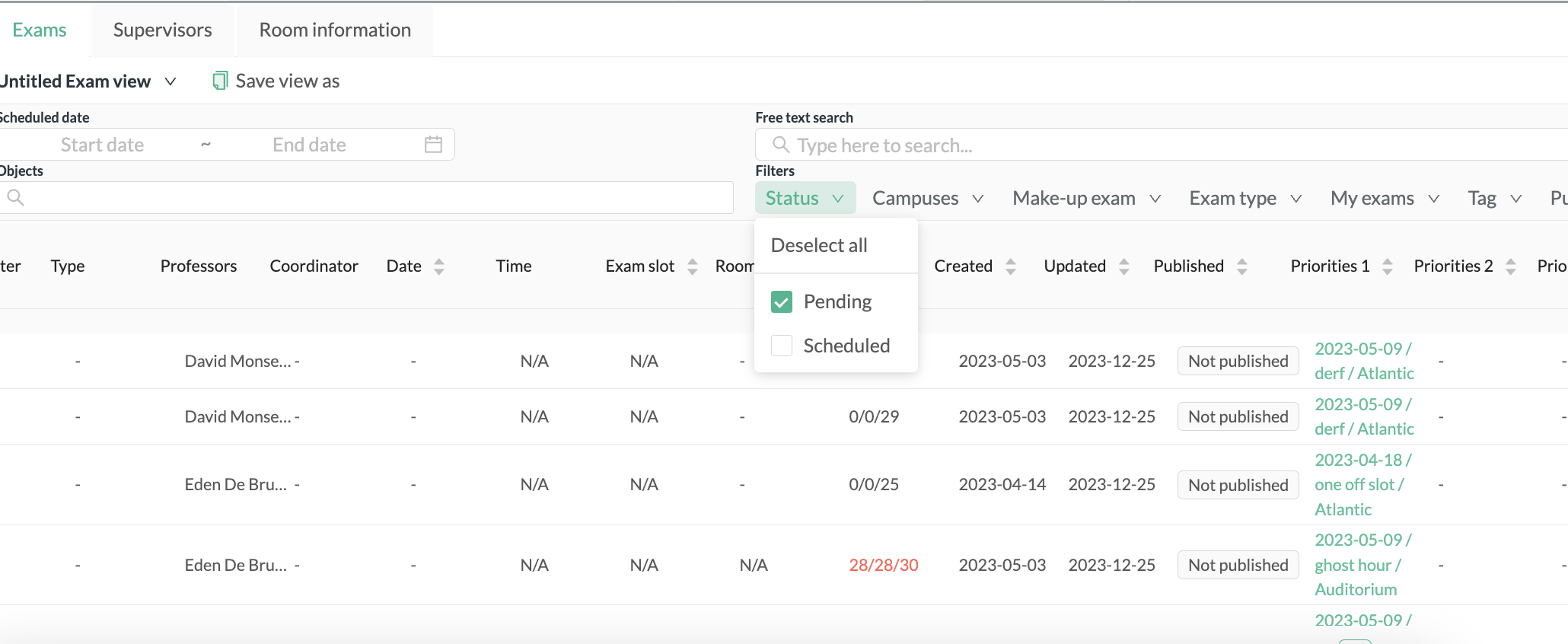Click the 0/0/25 cell
Screen dimensions: 1568x644
click(x=874, y=484)
